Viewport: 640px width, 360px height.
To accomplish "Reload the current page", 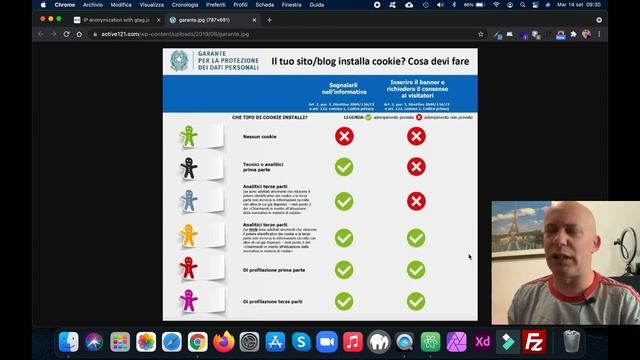I will click(67, 34).
